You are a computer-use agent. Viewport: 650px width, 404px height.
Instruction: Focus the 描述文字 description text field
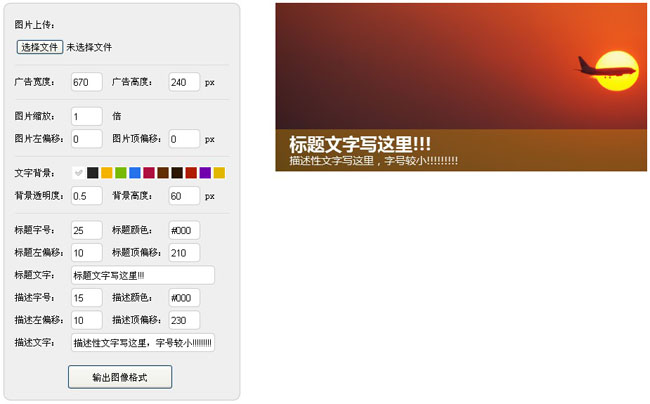pyautogui.click(x=142, y=343)
